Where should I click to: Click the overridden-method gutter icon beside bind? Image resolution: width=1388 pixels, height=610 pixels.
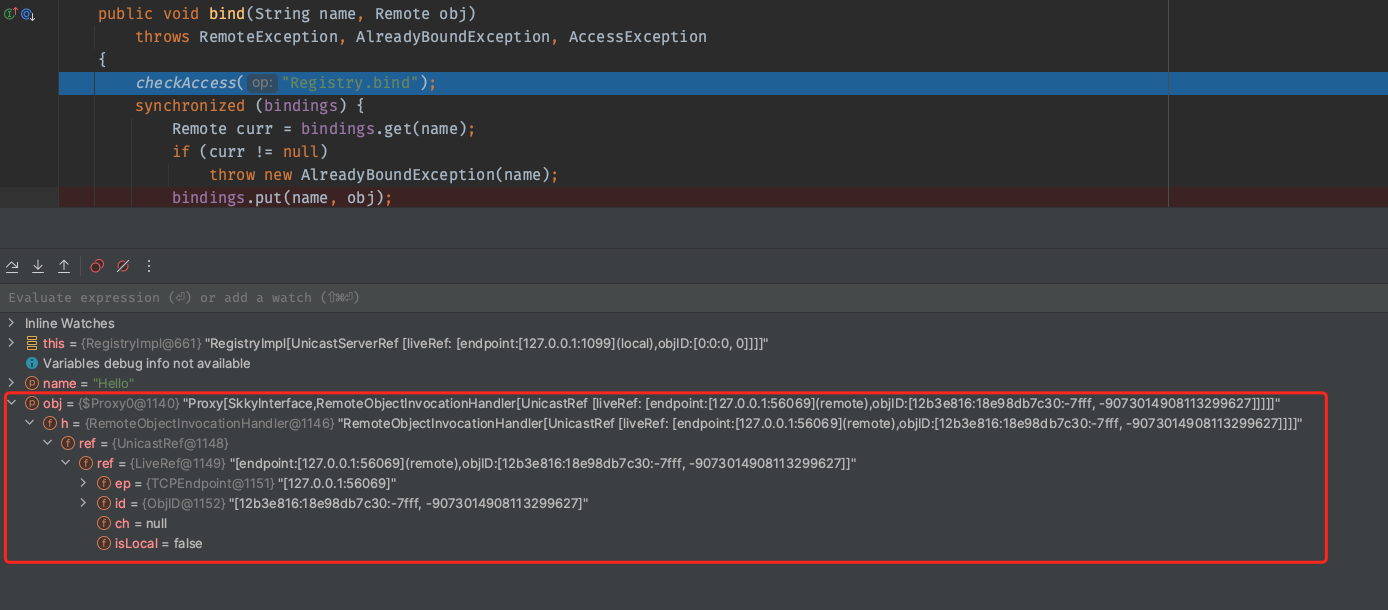point(27,14)
